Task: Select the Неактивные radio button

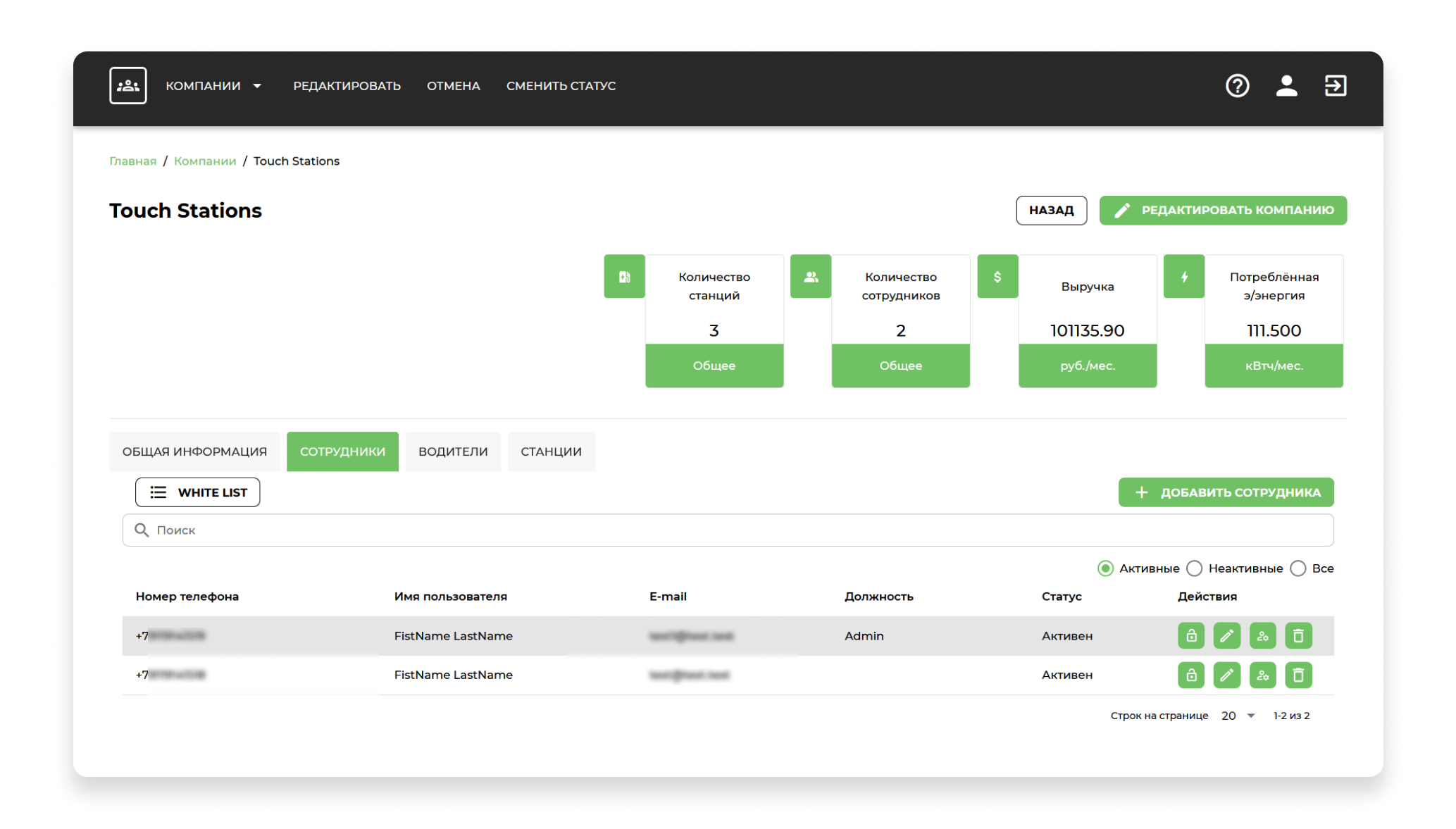Action: coord(1195,568)
